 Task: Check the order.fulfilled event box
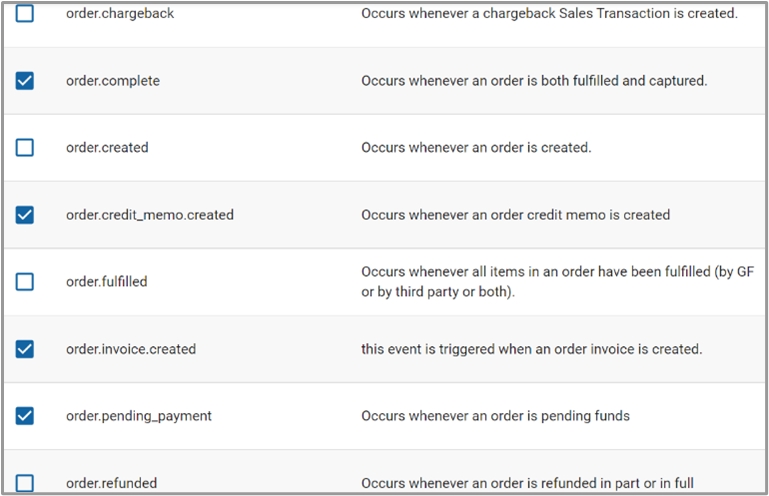pyautogui.click(x=25, y=282)
